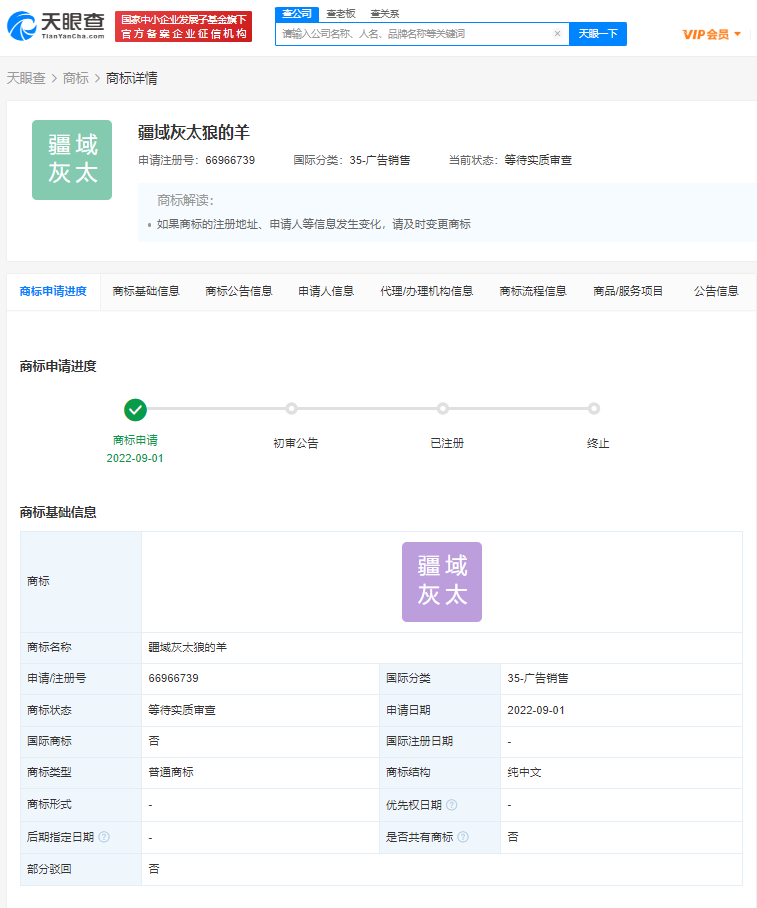Open the purple 疆域灰太 trademark image
757x908 pixels.
tap(442, 582)
